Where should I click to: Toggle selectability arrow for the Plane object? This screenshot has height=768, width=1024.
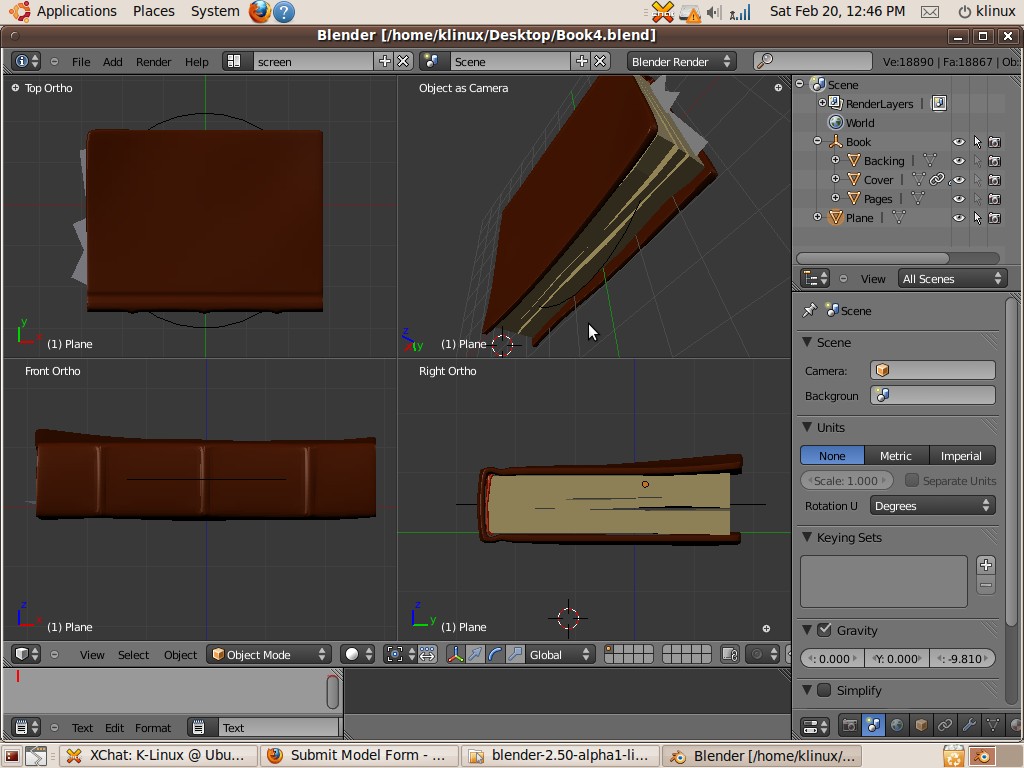[x=977, y=217]
